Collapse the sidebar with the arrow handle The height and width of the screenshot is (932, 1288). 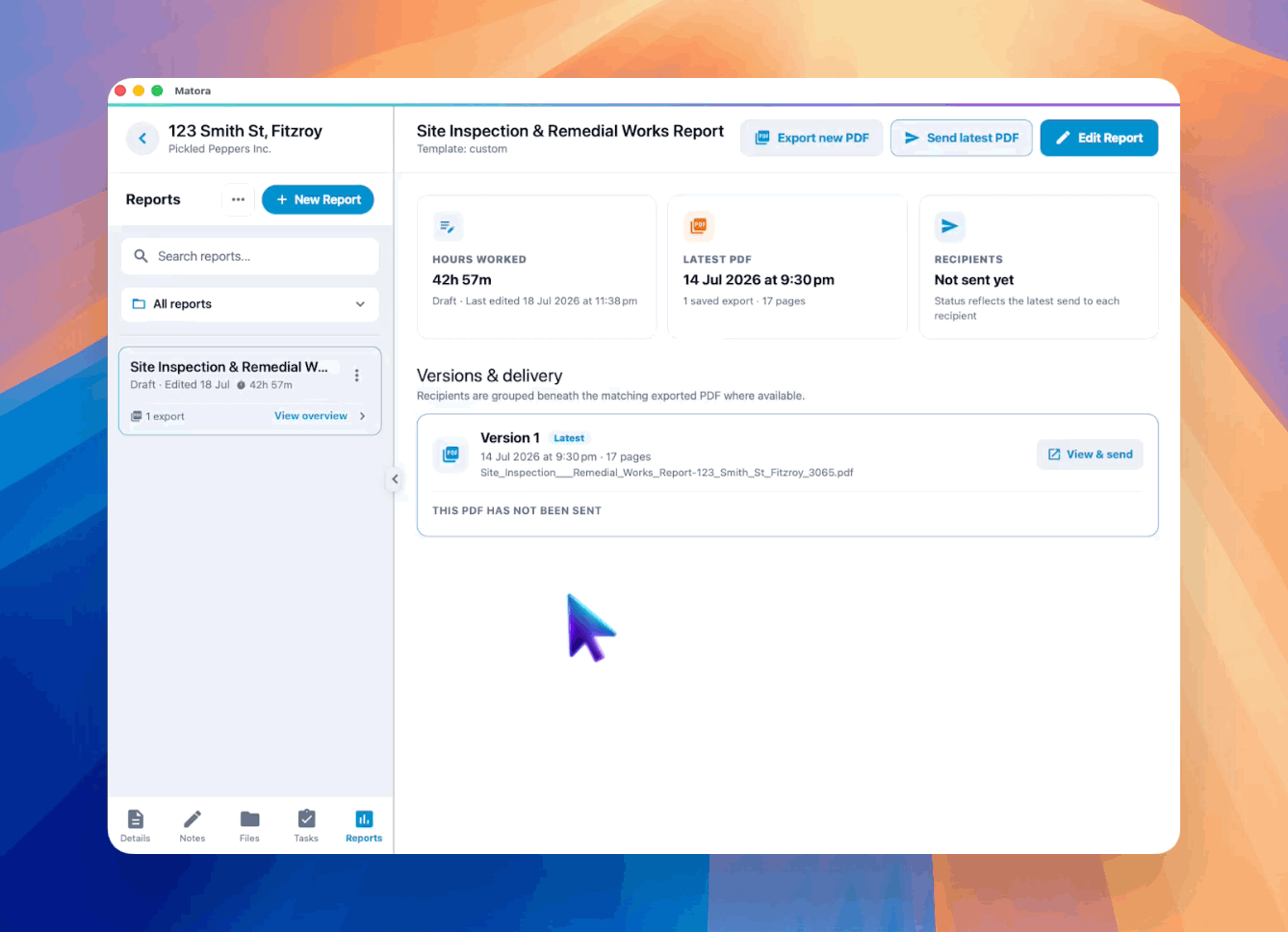(395, 479)
